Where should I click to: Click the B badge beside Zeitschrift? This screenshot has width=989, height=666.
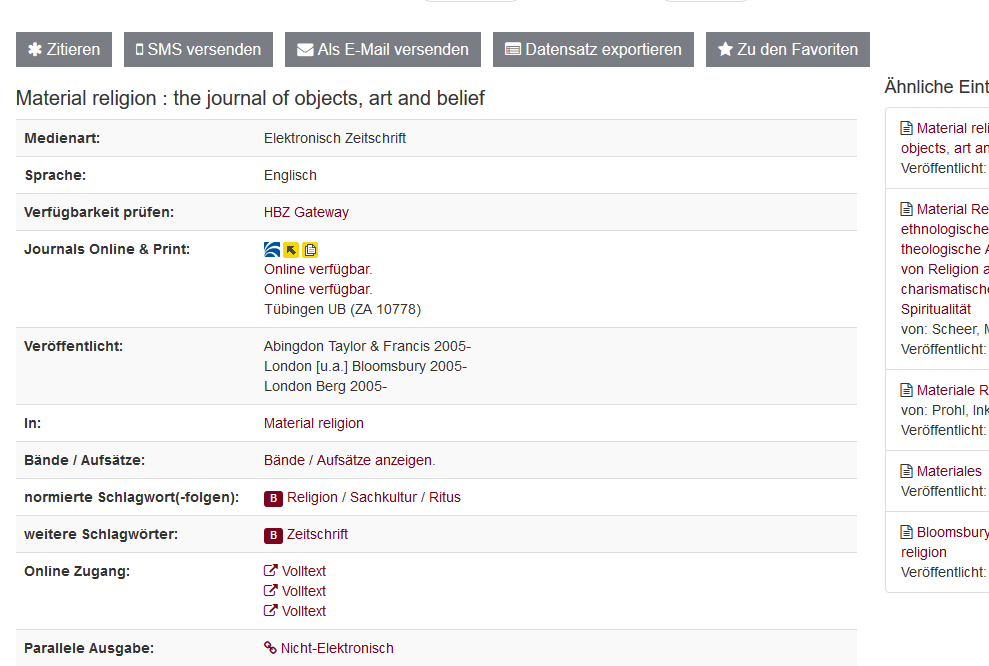point(273,535)
